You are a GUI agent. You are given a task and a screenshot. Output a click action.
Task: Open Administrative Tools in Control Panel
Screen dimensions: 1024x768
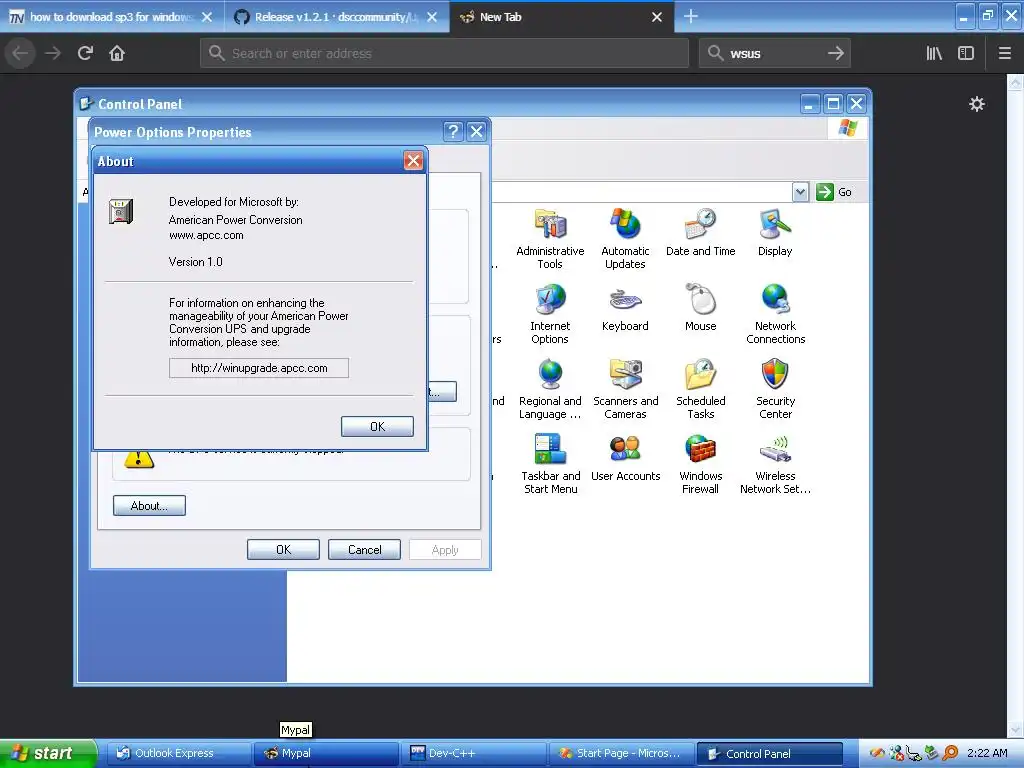click(x=550, y=238)
